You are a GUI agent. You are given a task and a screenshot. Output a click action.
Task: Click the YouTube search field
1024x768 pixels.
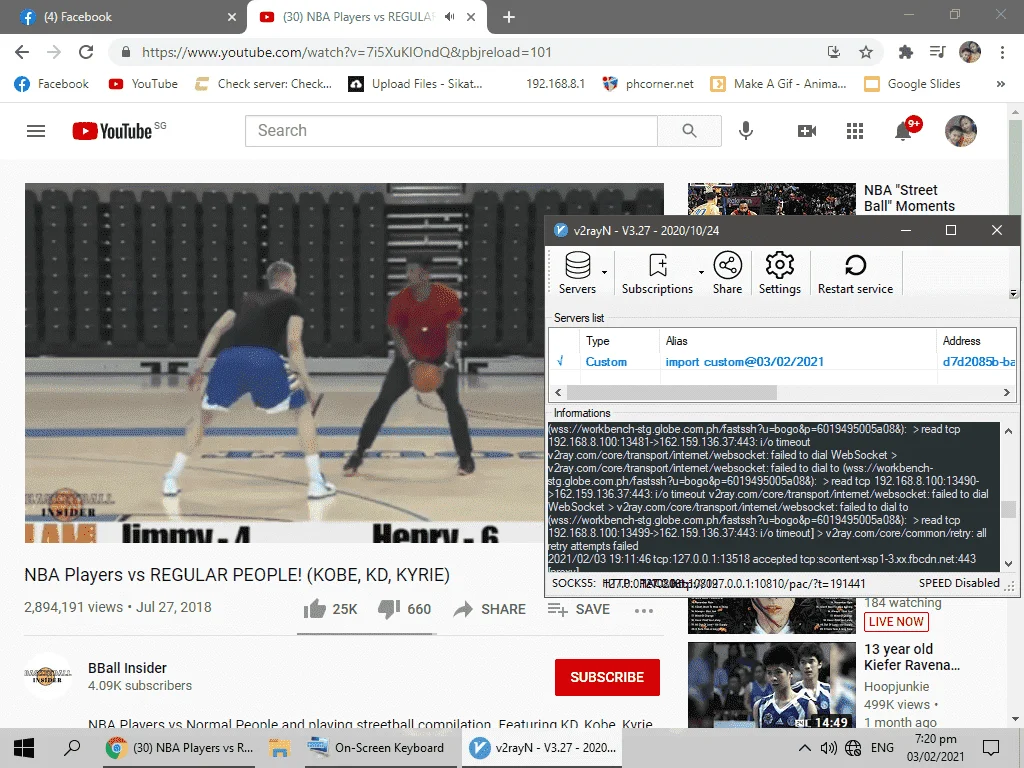pyautogui.click(x=451, y=131)
